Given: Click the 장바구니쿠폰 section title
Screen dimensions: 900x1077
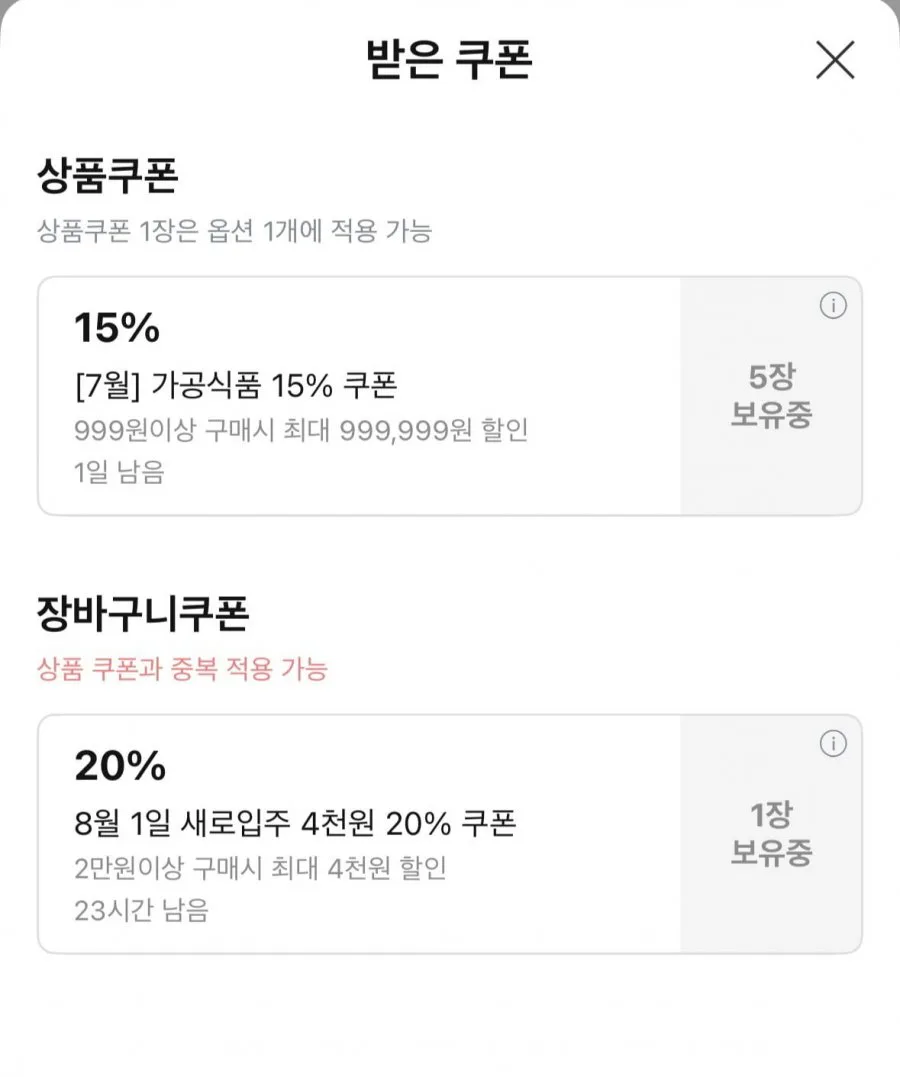Looking at the screenshot, I should (x=143, y=613).
